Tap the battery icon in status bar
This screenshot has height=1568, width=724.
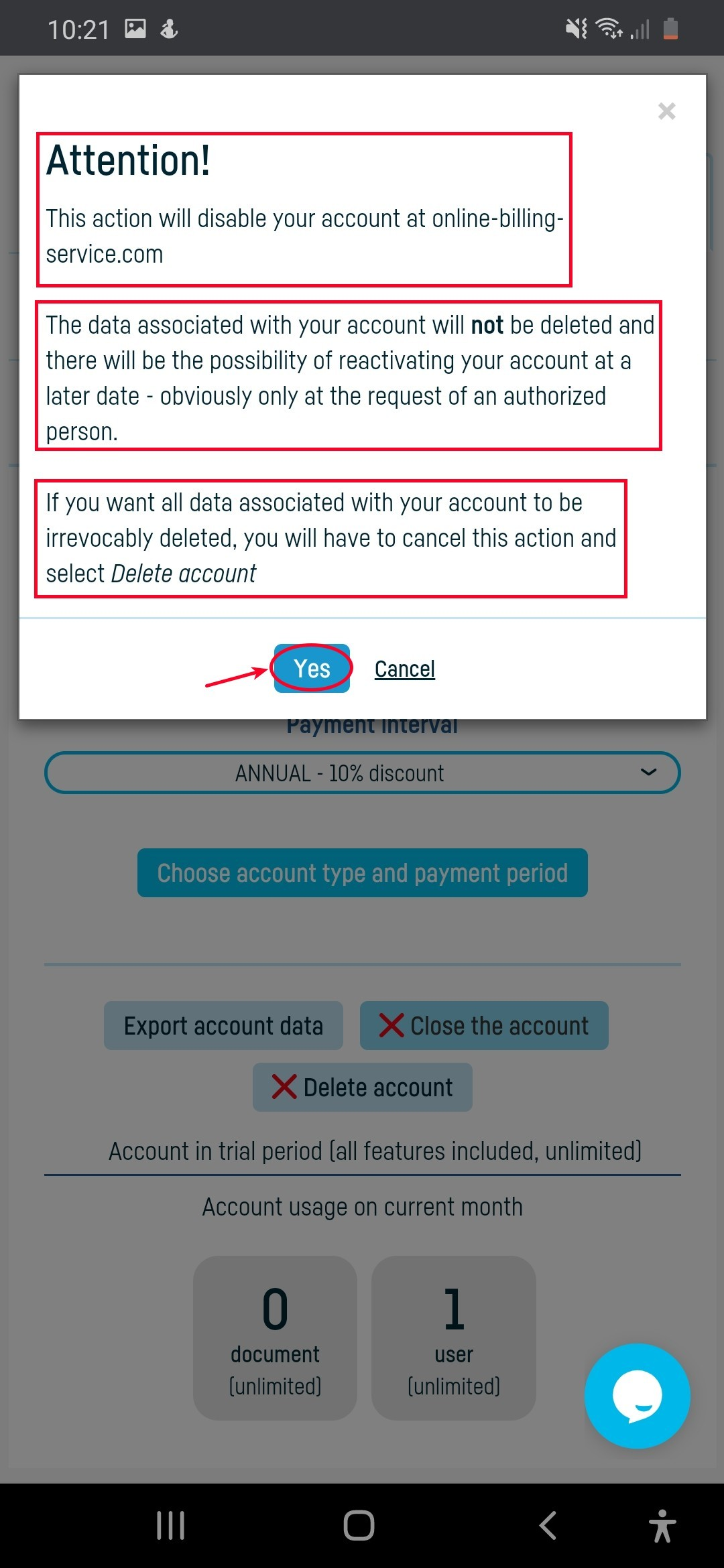[x=670, y=29]
